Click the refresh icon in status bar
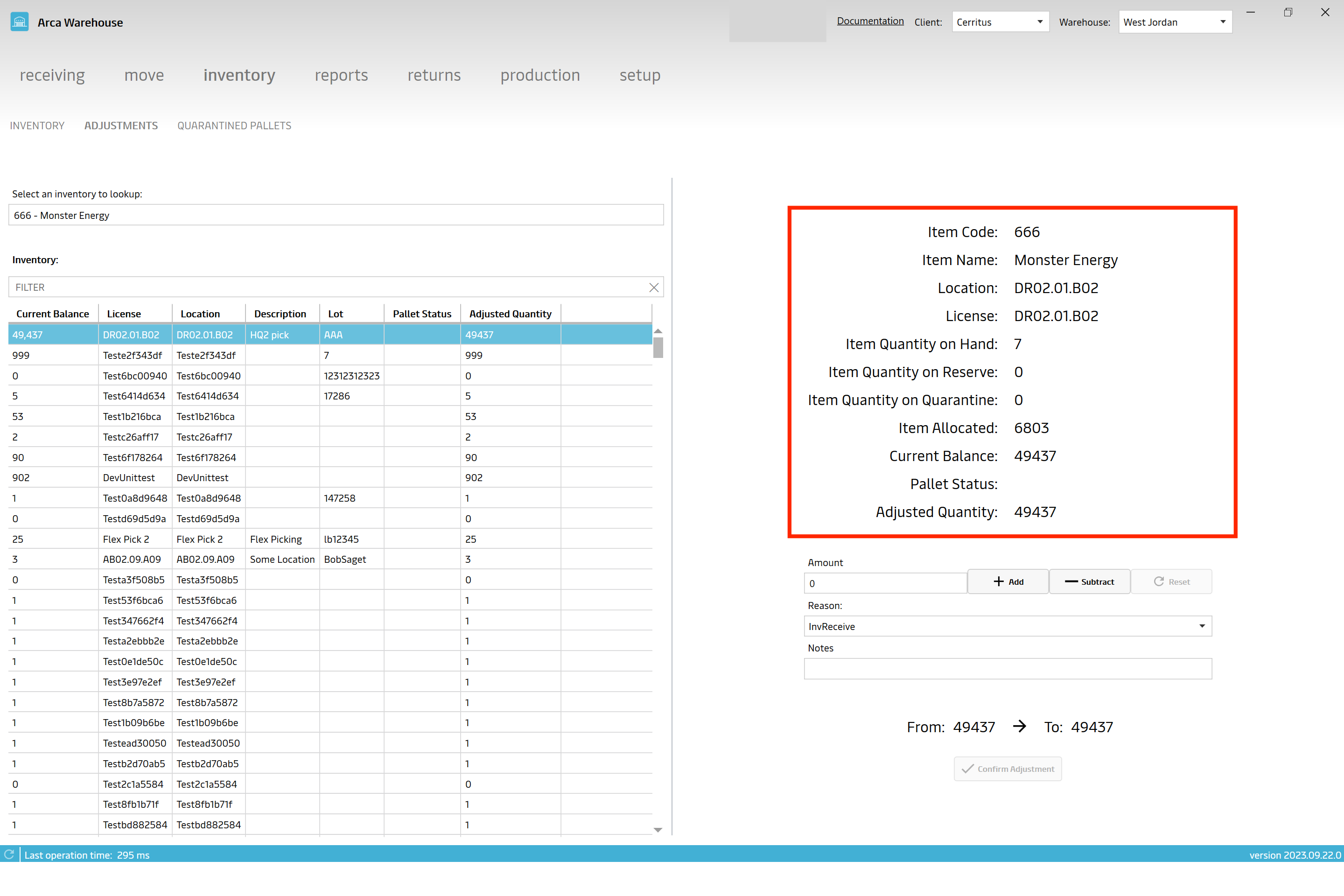The image size is (1344, 896). click(x=9, y=854)
